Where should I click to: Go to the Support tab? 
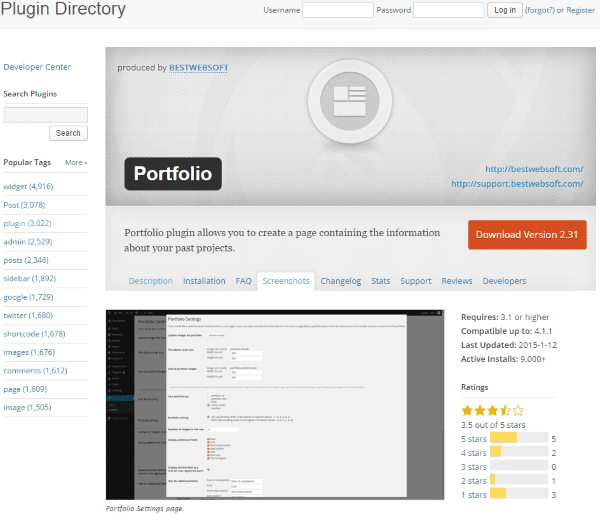416,281
